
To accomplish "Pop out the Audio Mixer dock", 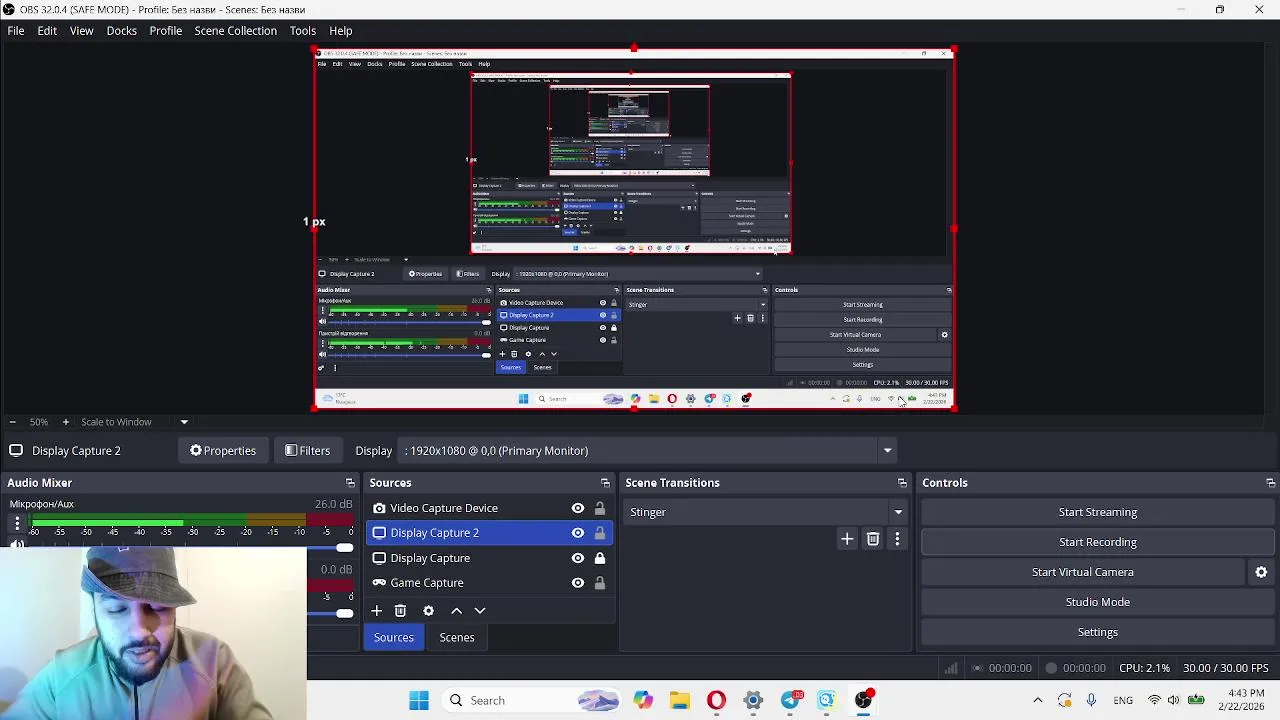I will (x=350, y=483).
